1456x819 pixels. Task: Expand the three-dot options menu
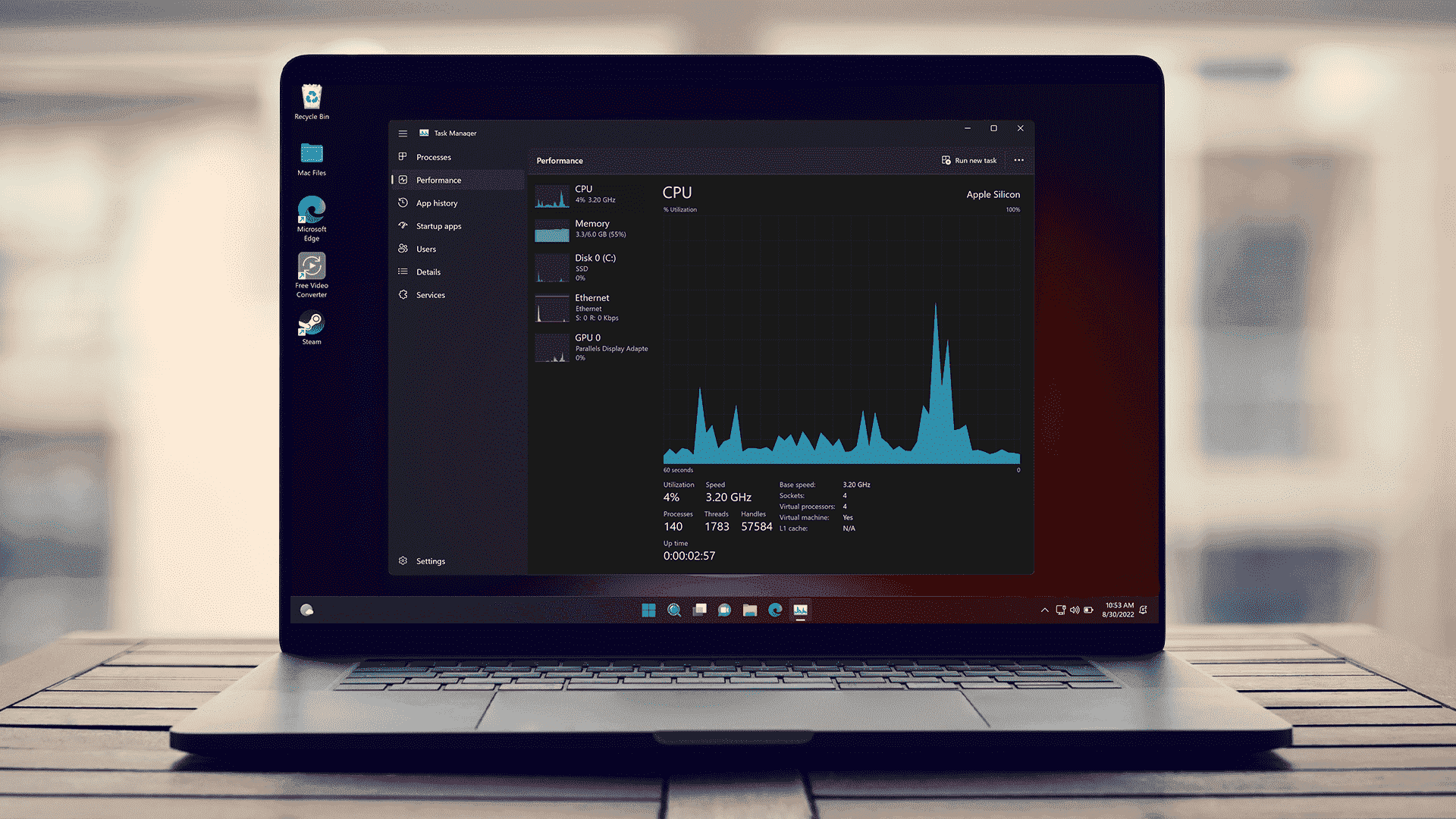coord(1019,160)
